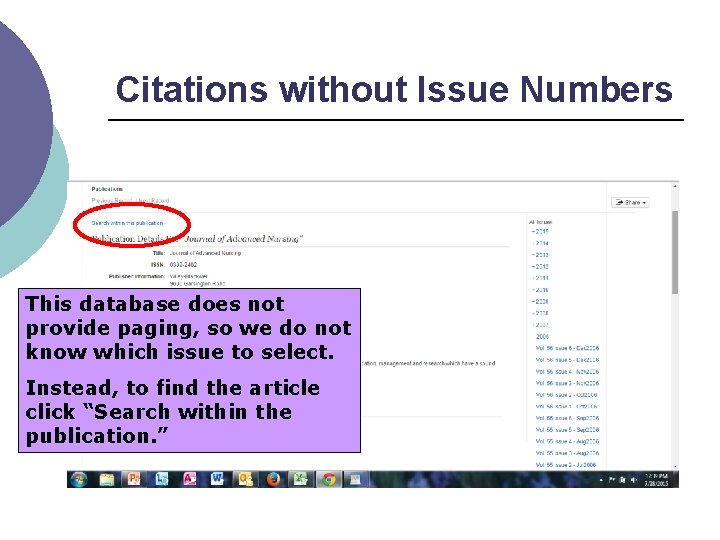This screenshot has height=540, width=720.
Task: Click the Search within this publication link
Action: coord(127,223)
